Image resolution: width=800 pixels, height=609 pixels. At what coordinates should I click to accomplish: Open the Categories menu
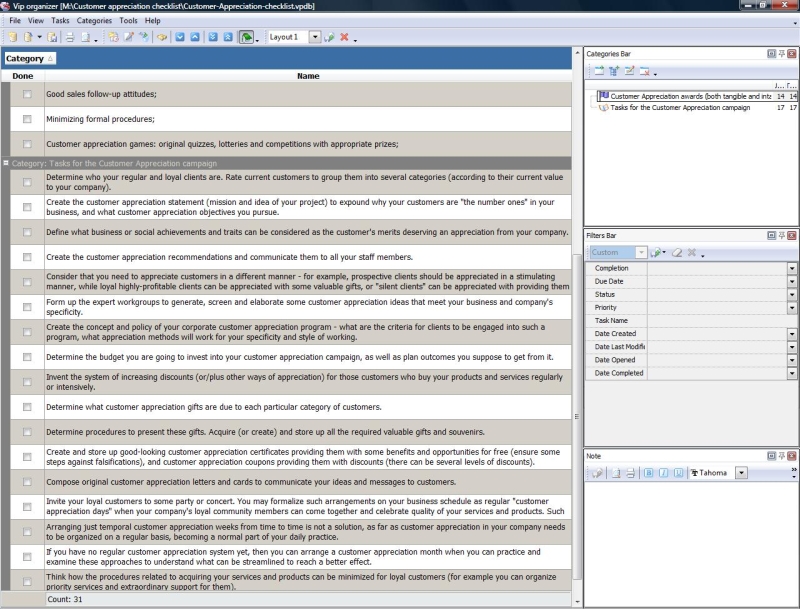tap(94, 20)
